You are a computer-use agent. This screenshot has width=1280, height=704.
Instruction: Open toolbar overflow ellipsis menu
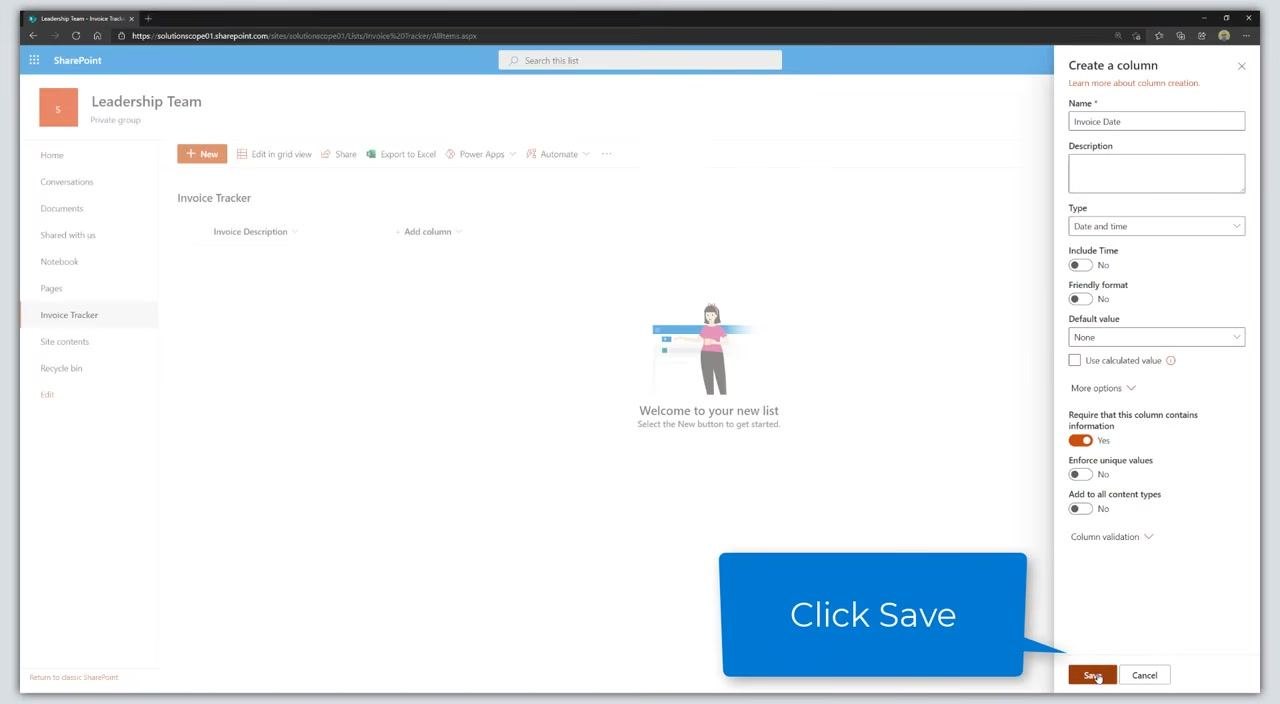click(x=606, y=154)
